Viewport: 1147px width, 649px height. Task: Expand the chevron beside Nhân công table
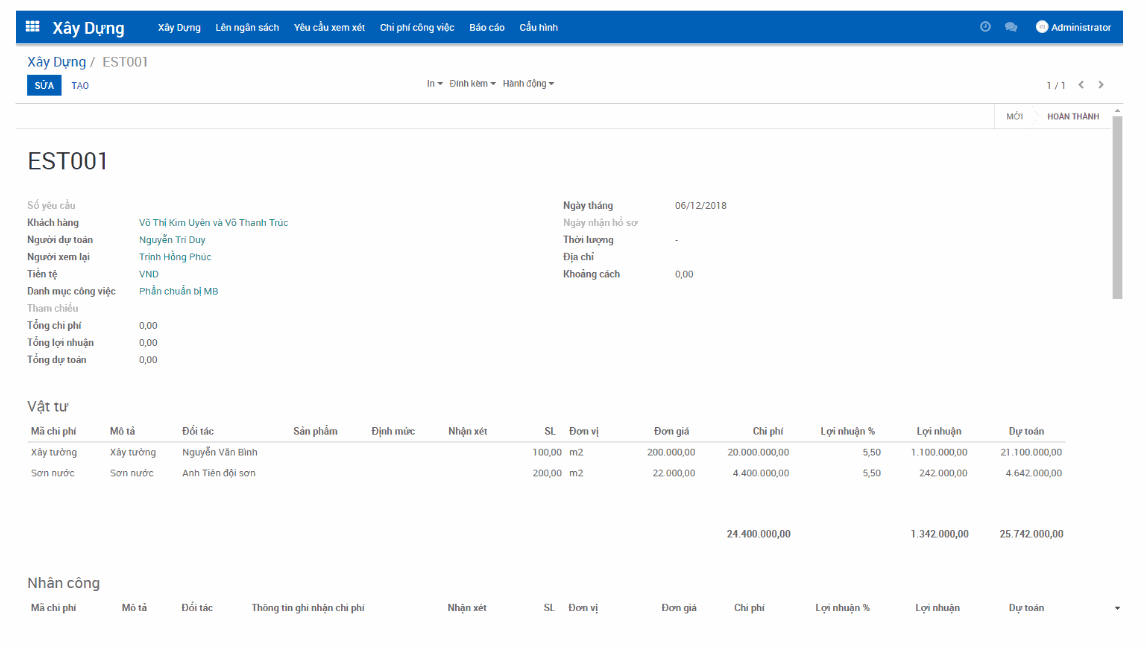click(x=1119, y=607)
